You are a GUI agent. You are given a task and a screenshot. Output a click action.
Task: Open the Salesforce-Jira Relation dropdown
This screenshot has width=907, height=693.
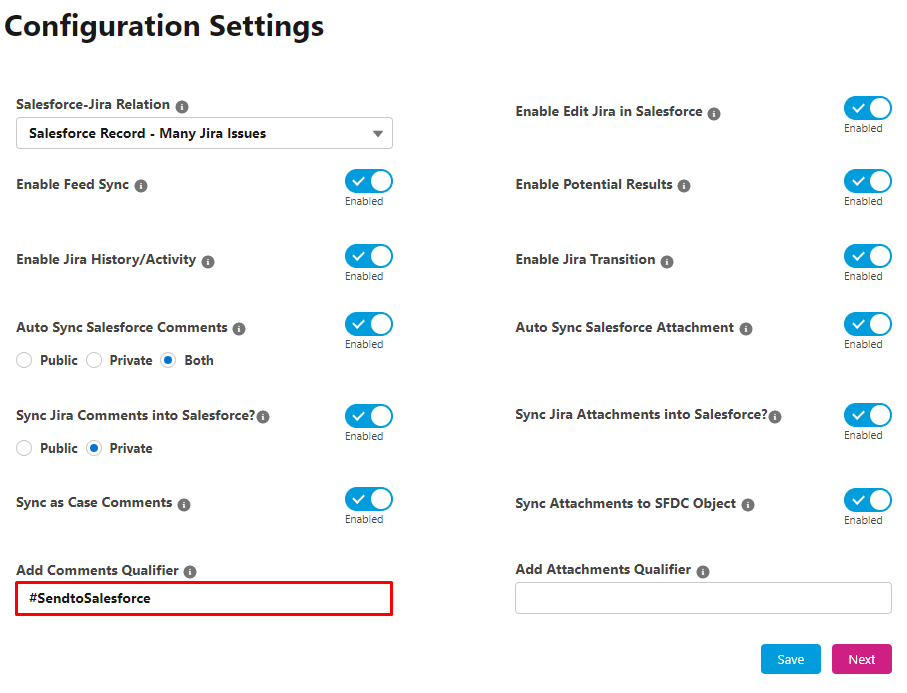[204, 133]
